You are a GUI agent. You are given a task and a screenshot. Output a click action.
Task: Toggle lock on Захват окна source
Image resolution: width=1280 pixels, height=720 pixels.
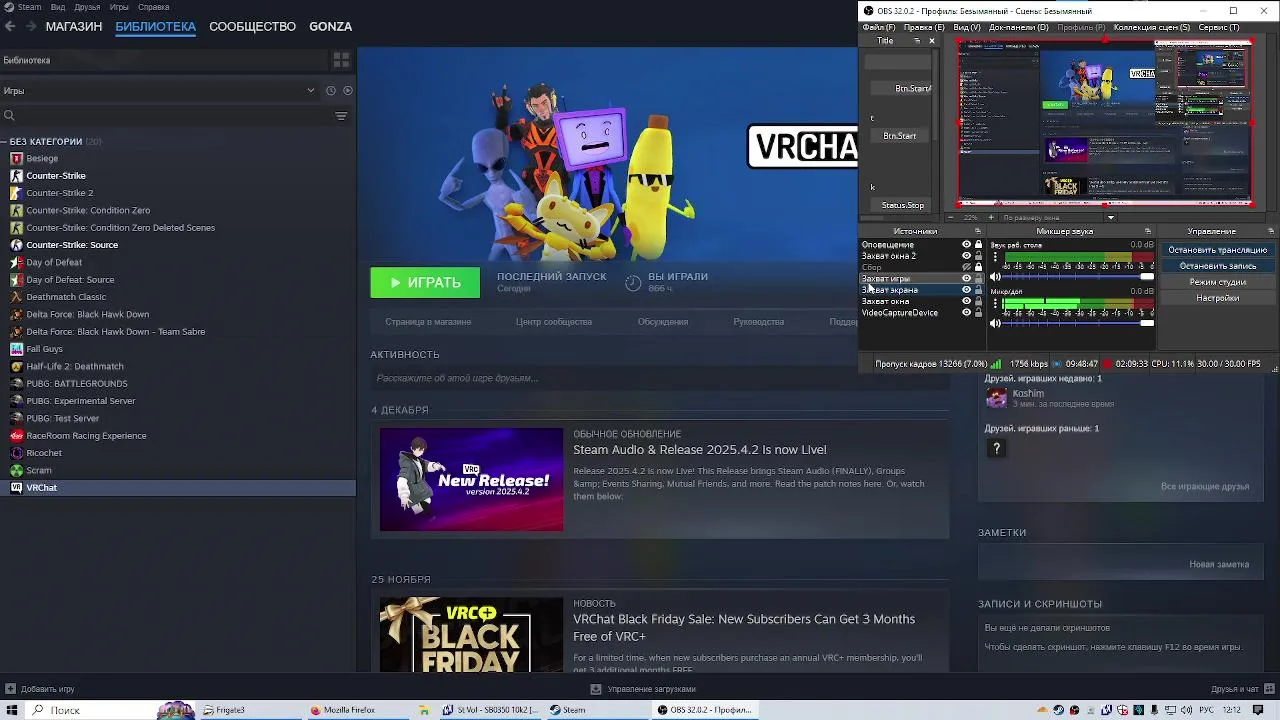[x=978, y=301]
